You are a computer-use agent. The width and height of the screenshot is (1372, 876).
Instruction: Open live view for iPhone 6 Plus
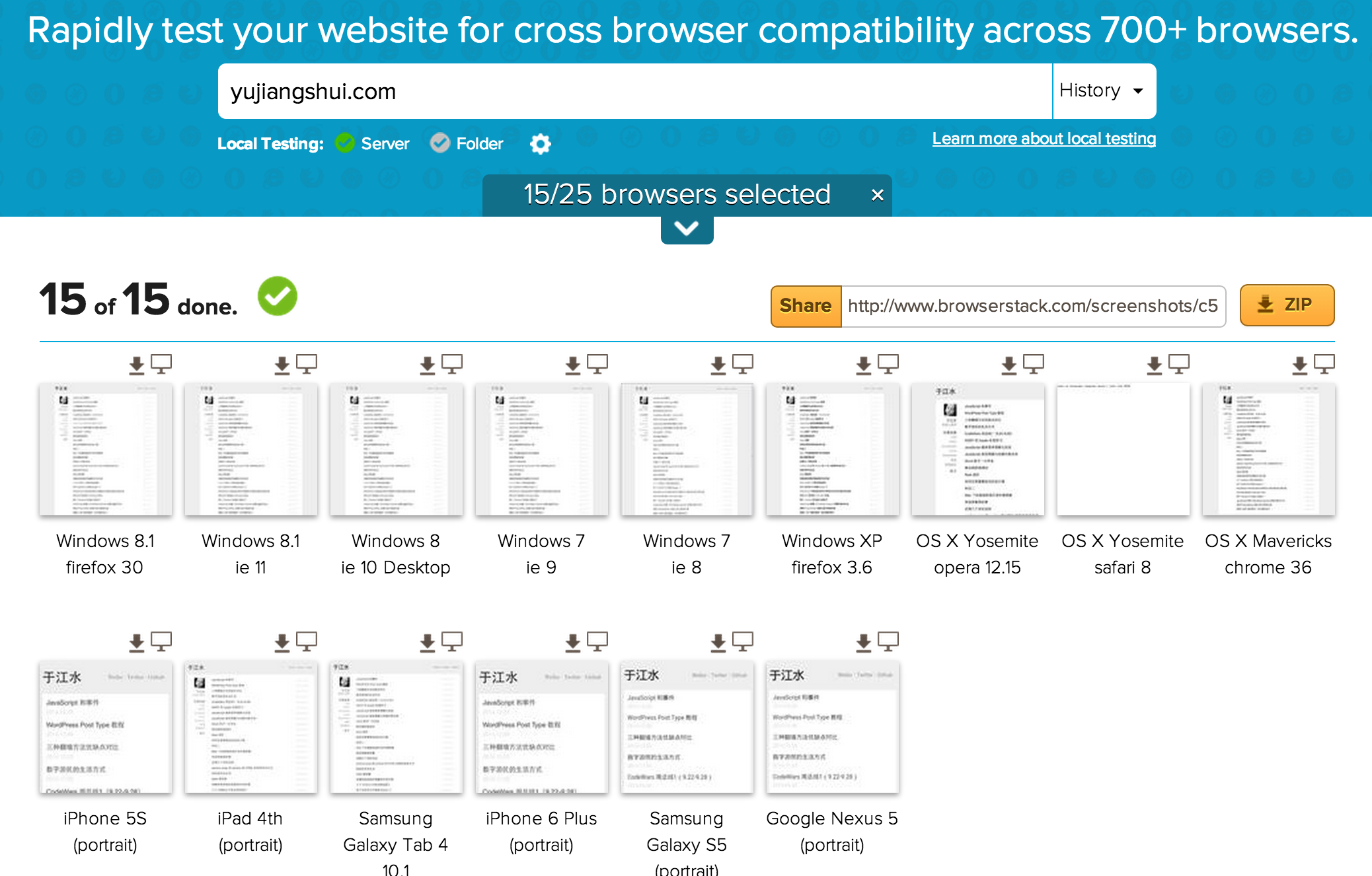597,641
